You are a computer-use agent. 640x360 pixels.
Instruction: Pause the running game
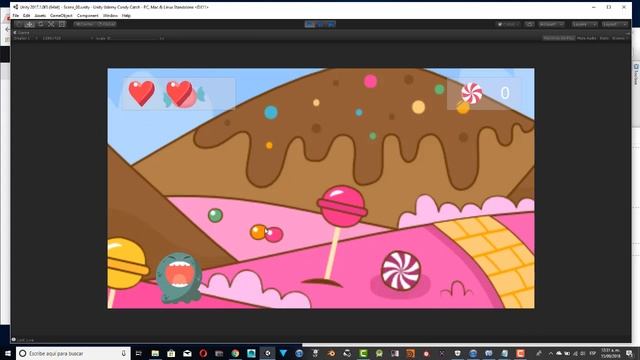click(320, 24)
